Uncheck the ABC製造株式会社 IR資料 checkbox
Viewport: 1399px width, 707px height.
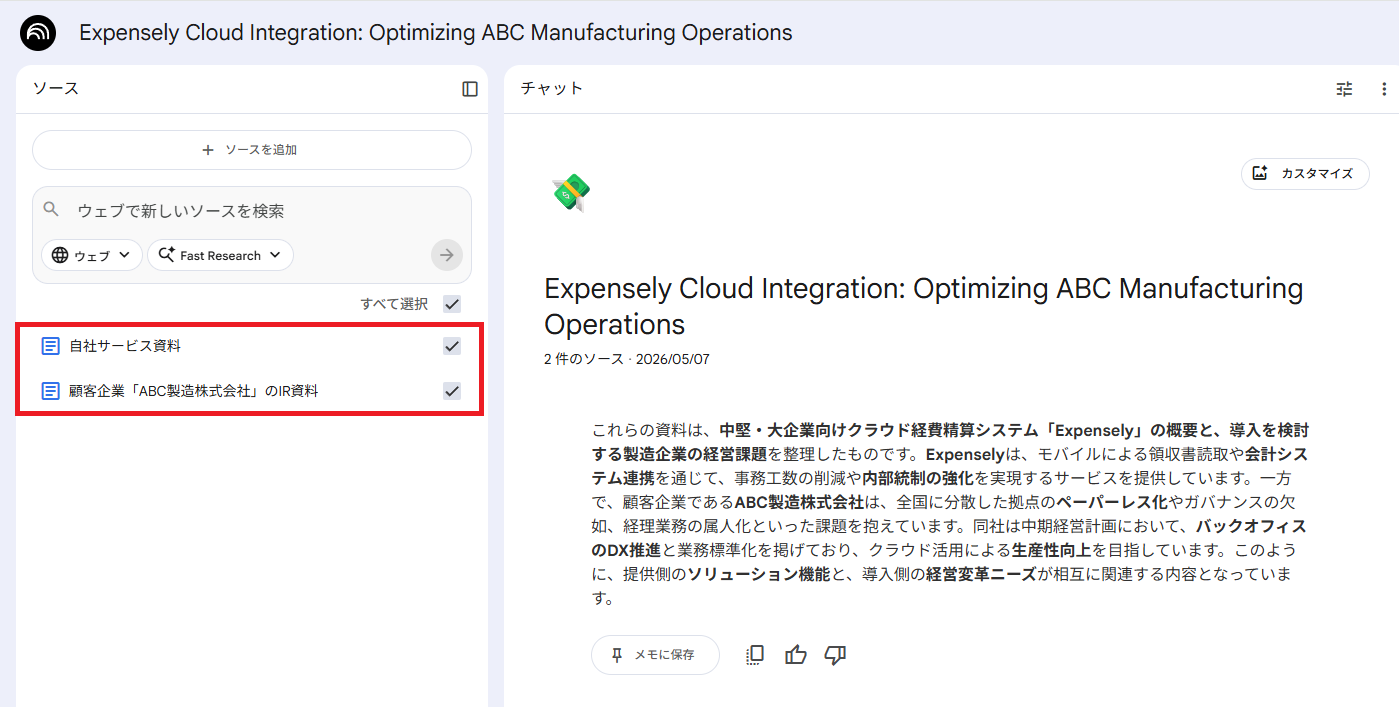452,391
